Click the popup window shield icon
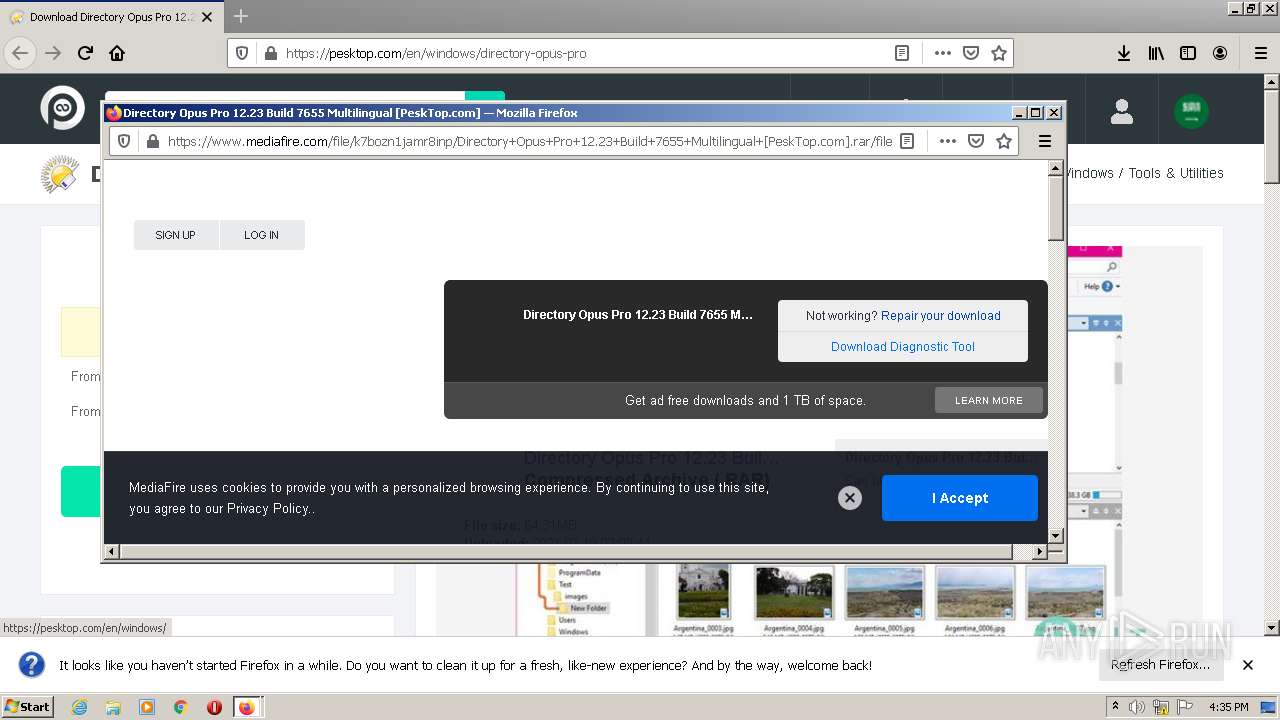The width and height of the screenshot is (1280, 720). tap(124, 141)
